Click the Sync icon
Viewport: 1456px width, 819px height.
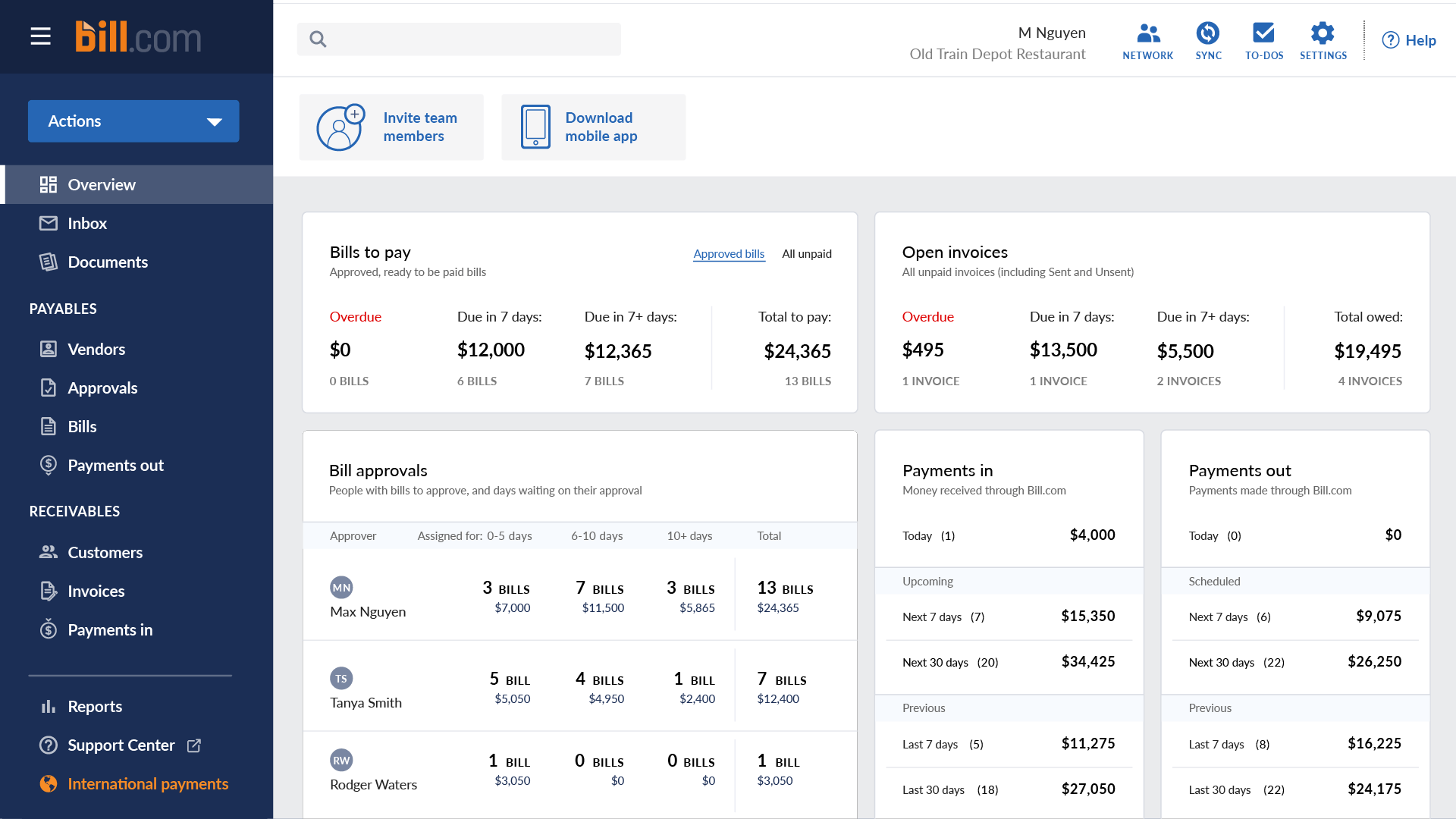coord(1208,33)
